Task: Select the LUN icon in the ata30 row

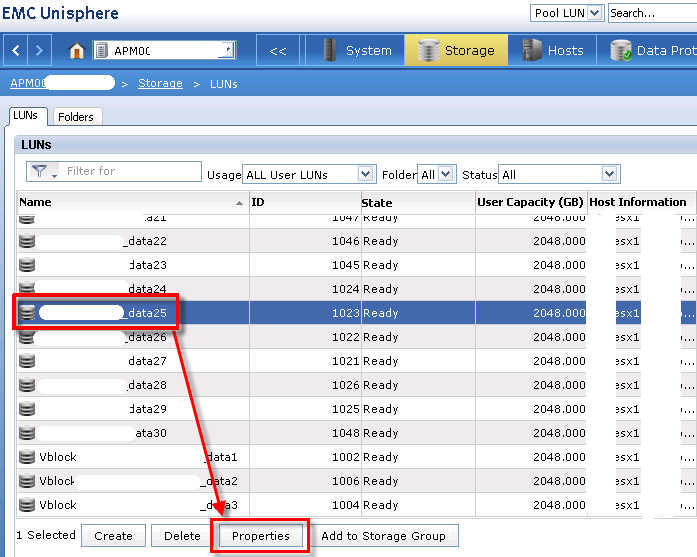Action: [x=27, y=433]
